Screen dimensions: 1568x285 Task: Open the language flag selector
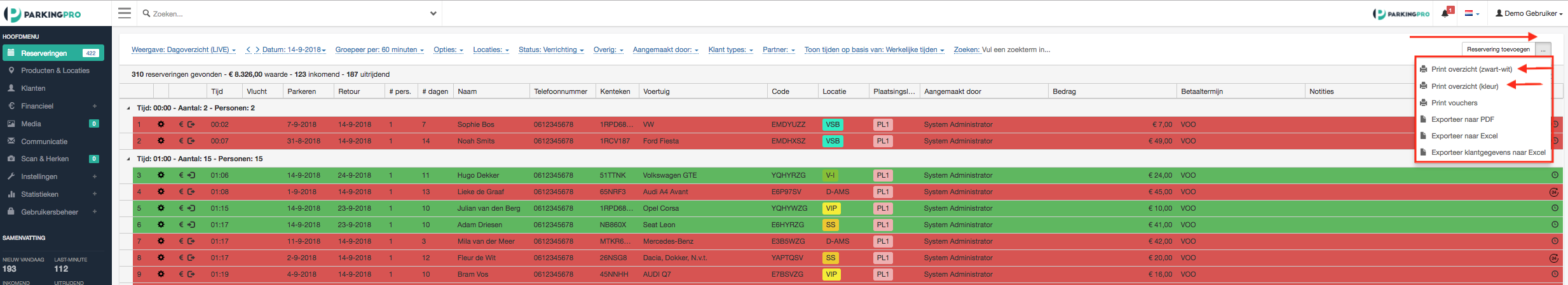[1472, 13]
